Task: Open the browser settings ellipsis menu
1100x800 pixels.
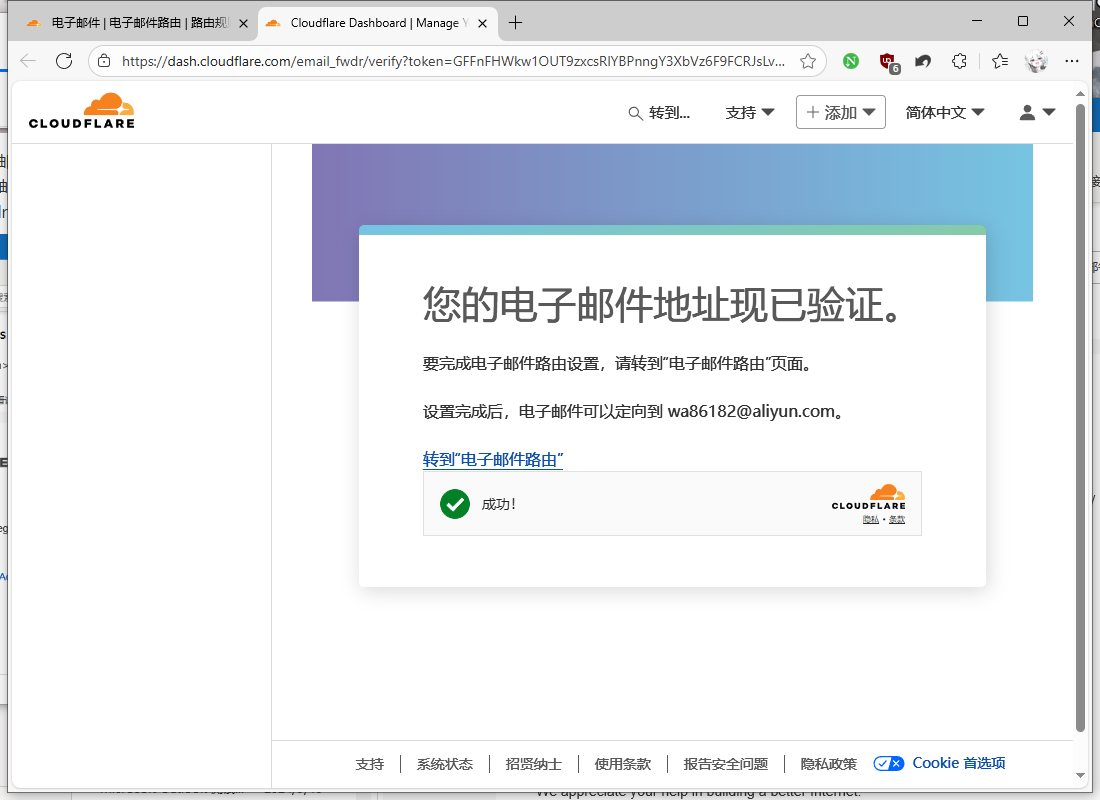Action: [1073, 61]
